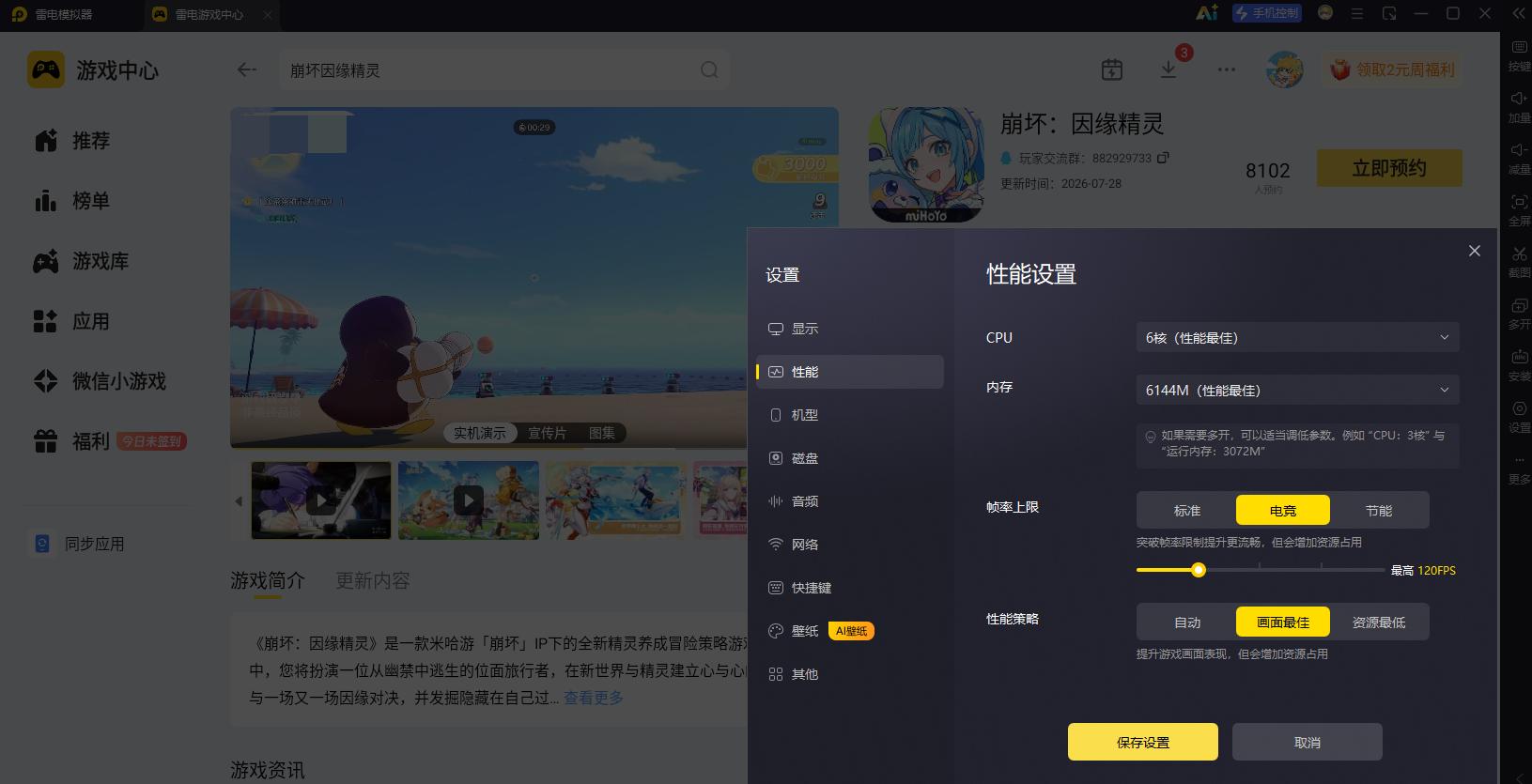Image resolution: width=1532 pixels, height=784 pixels.
Task: Select 电竞 frame rate limit
Action: click(1283, 510)
